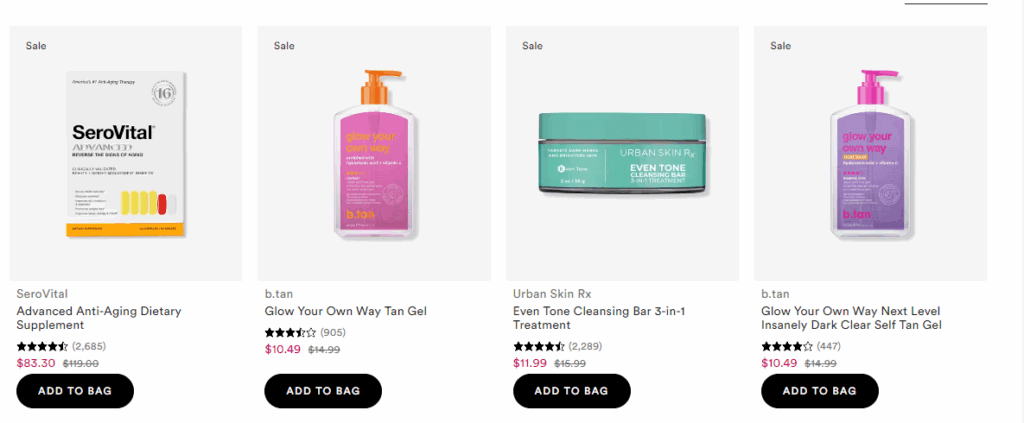Add Glow Your Own Way Tan Gel to bag
Viewport: 1024px width, 423px height.
coord(323,391)
